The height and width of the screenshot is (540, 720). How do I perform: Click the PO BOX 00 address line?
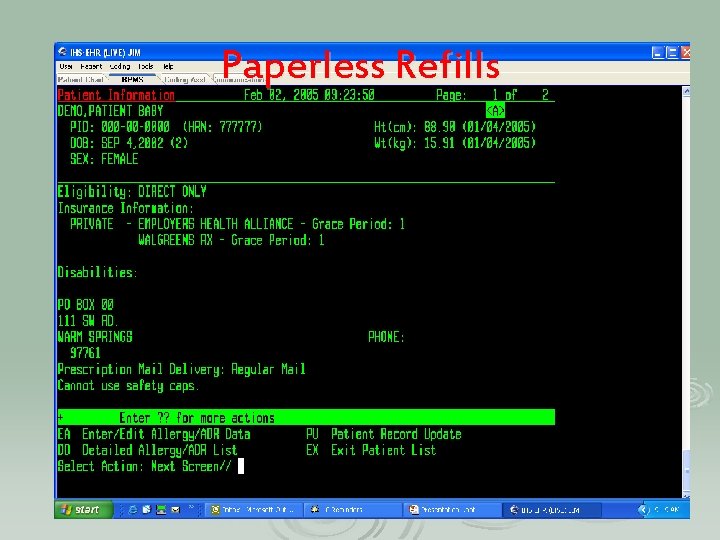(x=86, y=304)
